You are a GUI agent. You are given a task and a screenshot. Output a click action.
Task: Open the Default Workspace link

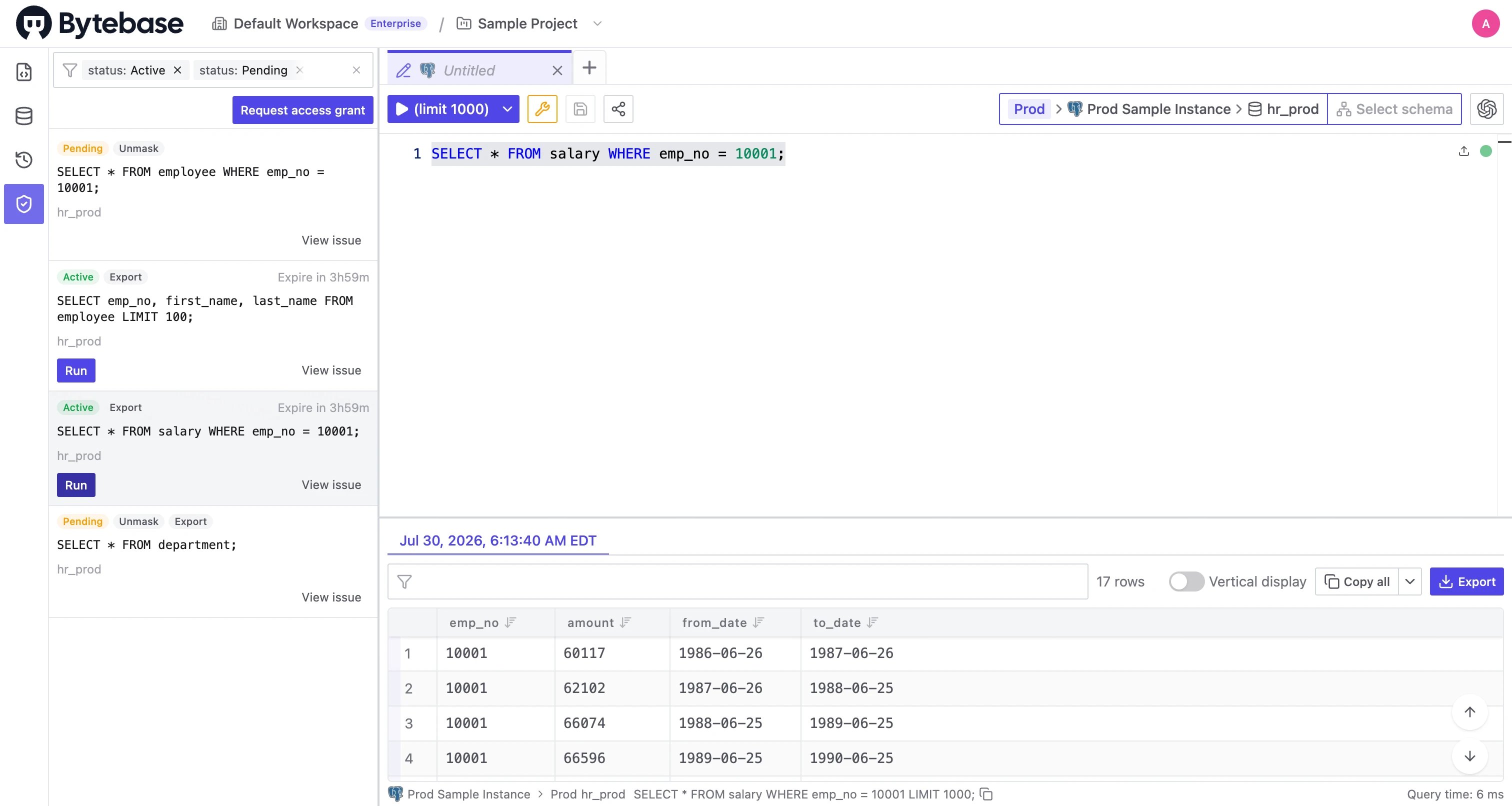[x=284, y=23]
